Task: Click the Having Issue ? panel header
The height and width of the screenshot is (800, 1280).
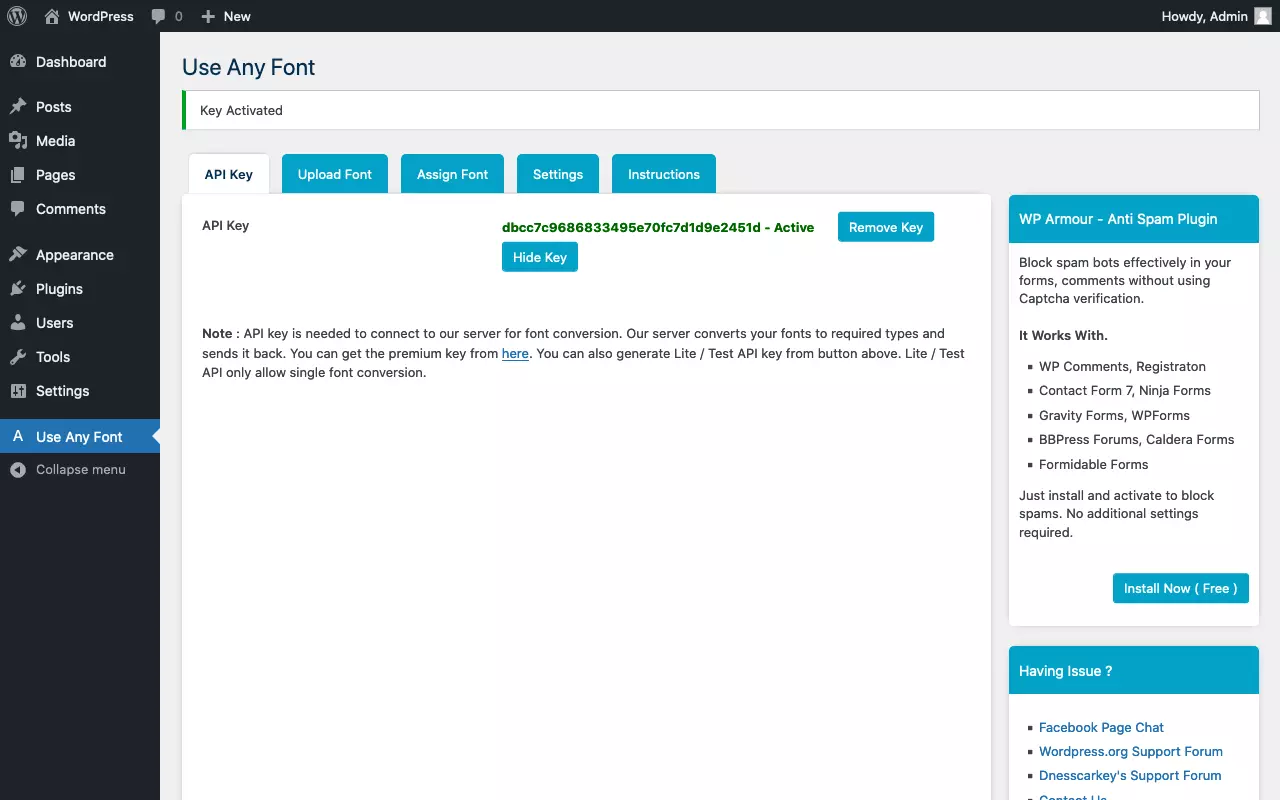Action: pos(1134,671)
